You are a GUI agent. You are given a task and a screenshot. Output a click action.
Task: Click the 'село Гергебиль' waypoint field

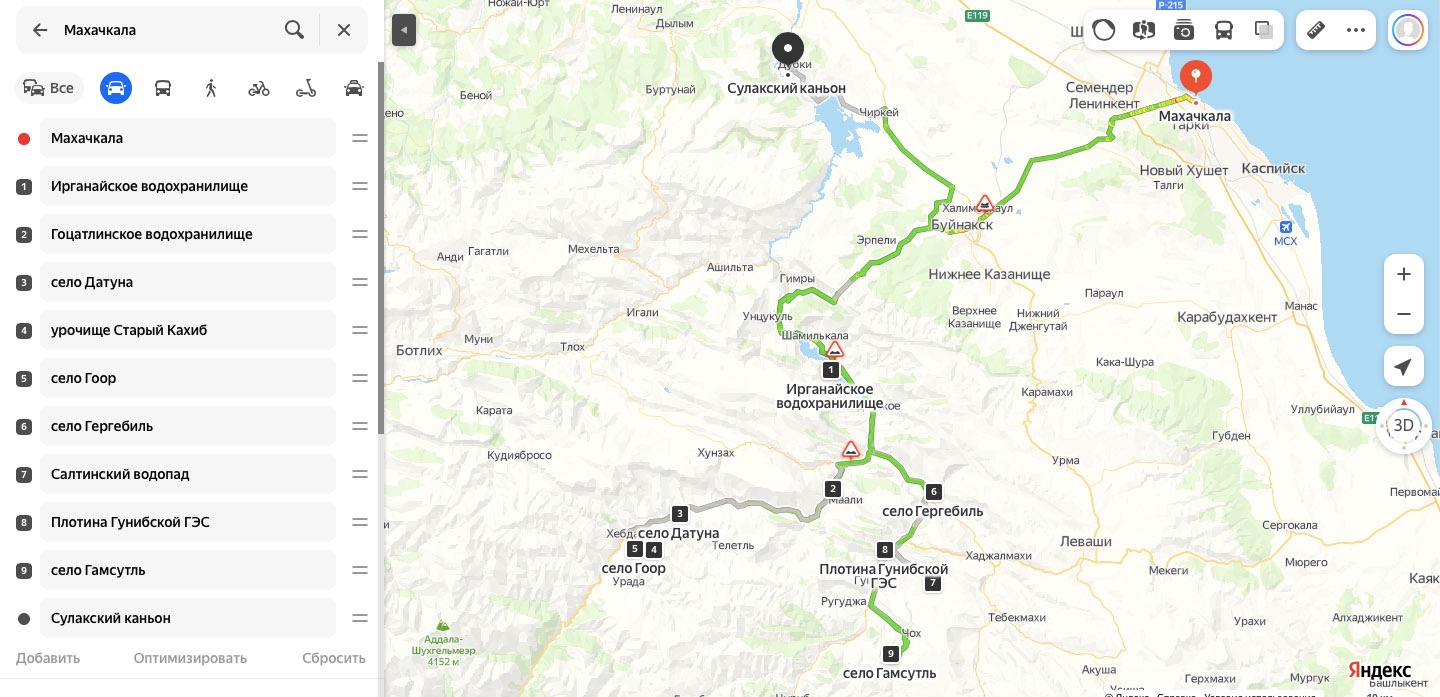[x=188, y=426]
